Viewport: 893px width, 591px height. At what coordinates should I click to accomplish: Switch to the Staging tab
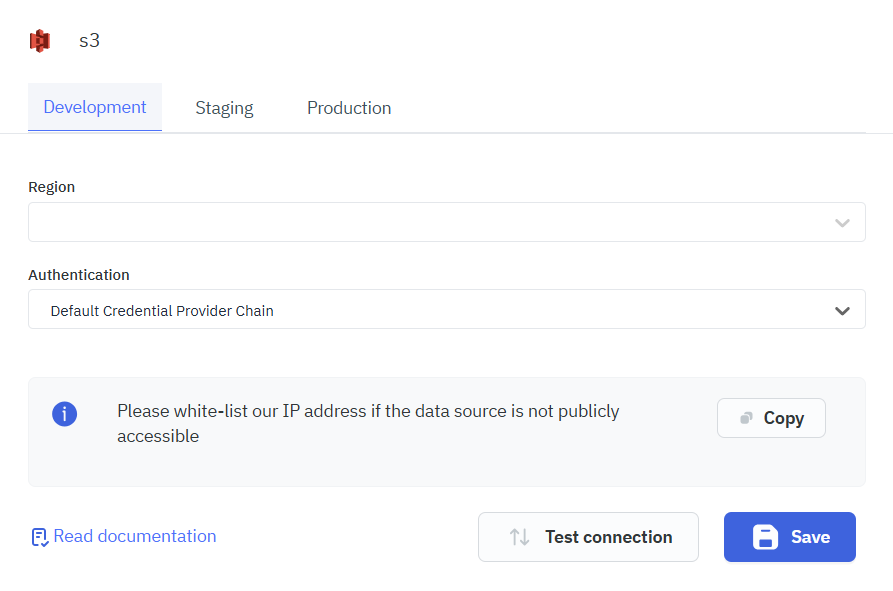(224, 107)
